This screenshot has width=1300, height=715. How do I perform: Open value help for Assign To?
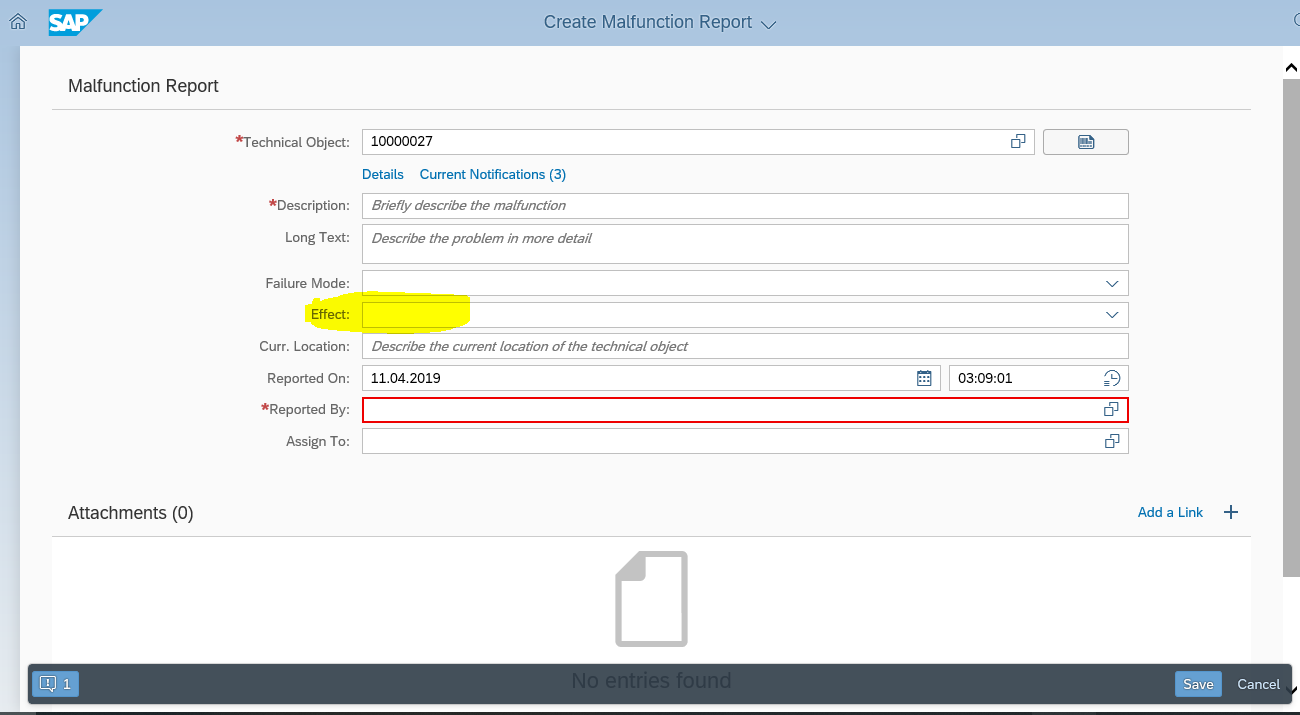coord(1111,441)
